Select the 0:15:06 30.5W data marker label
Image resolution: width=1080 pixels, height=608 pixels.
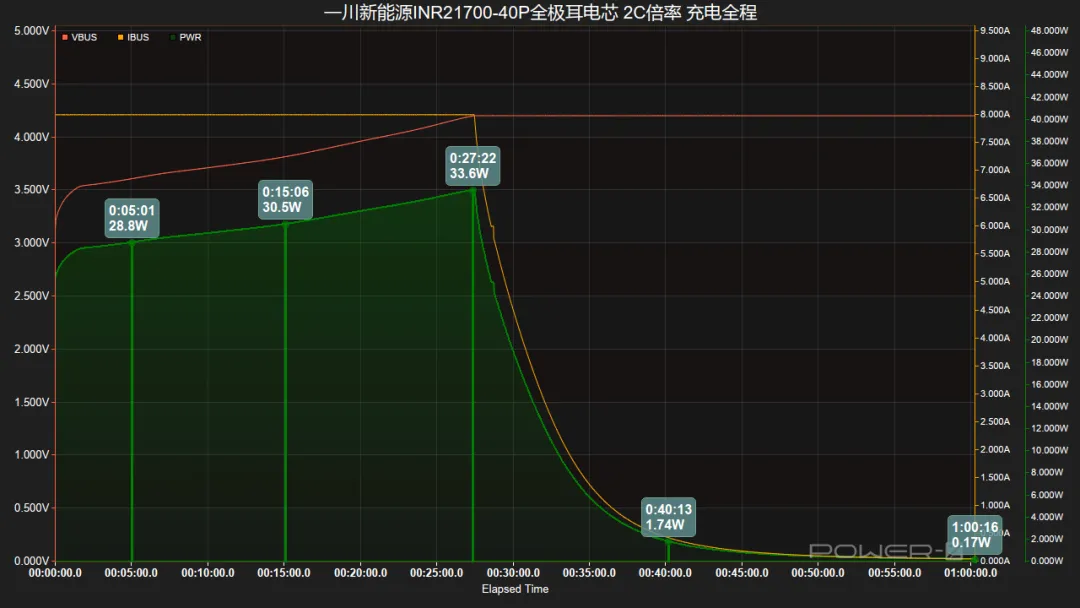click(x=285, y=200)
